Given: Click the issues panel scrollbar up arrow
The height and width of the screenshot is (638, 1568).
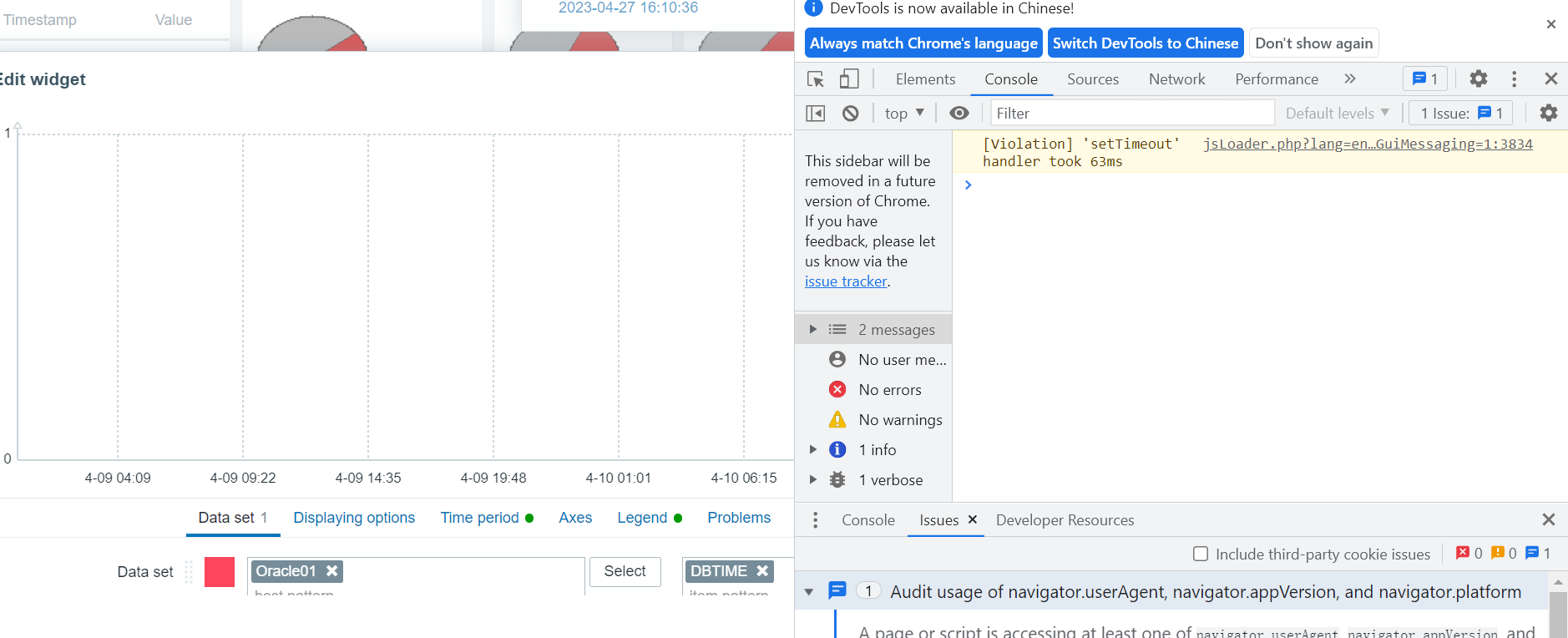Looking at the screenshot, I should tap(1558, 582).
